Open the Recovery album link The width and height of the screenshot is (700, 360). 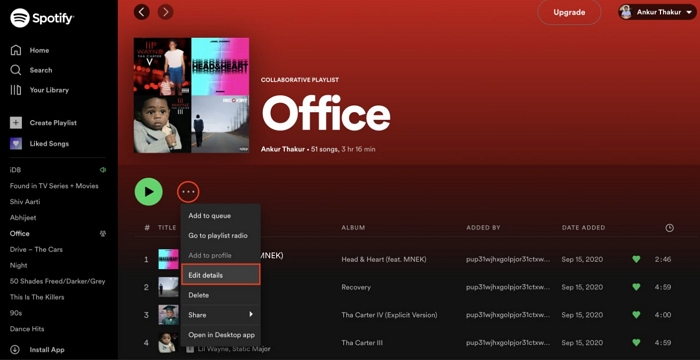coord(356,287)
